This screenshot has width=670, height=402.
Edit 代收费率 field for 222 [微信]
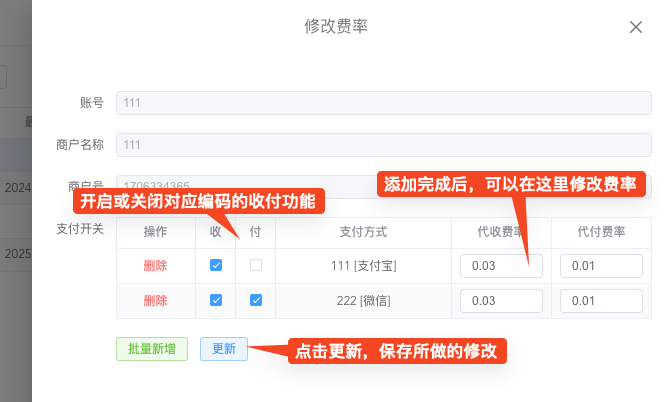pos(501,301)
